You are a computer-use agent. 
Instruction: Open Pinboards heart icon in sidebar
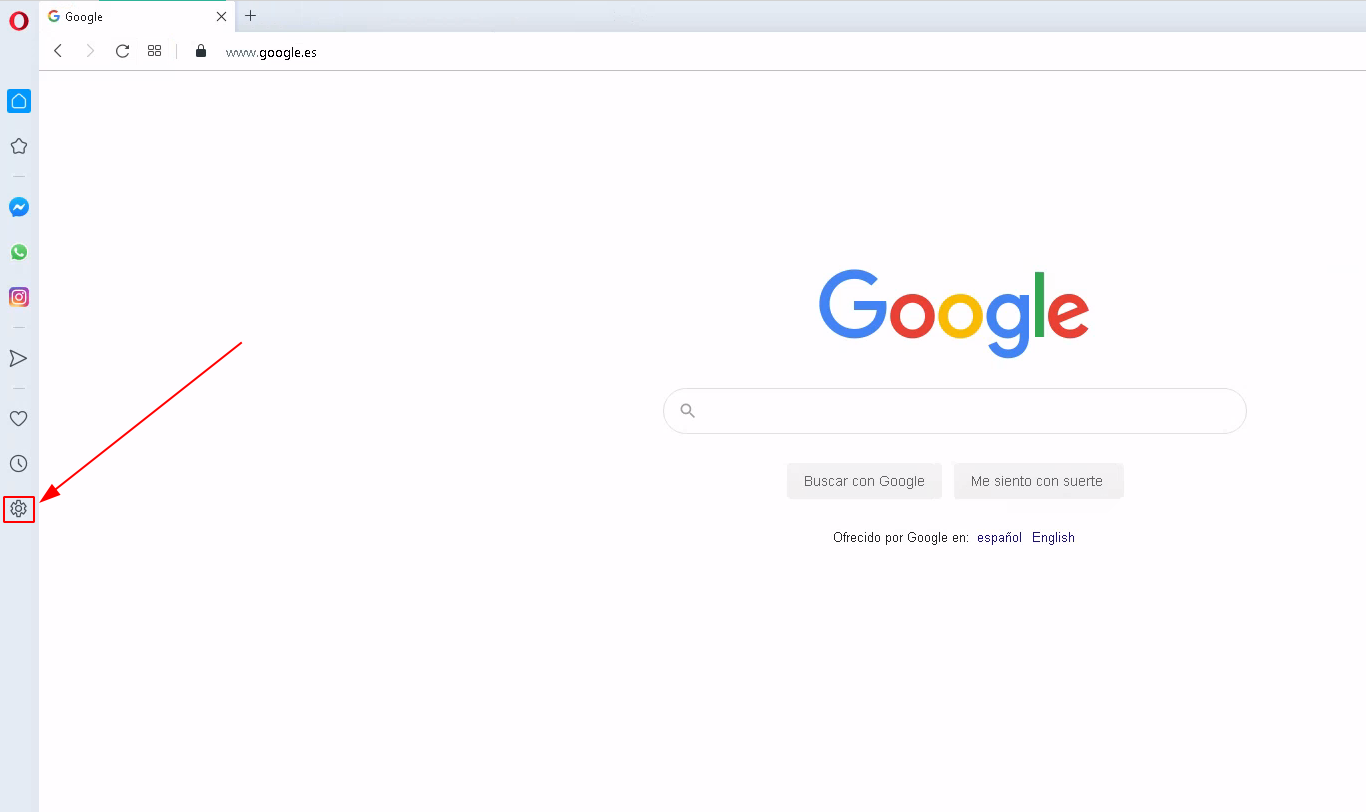point(18,419)
